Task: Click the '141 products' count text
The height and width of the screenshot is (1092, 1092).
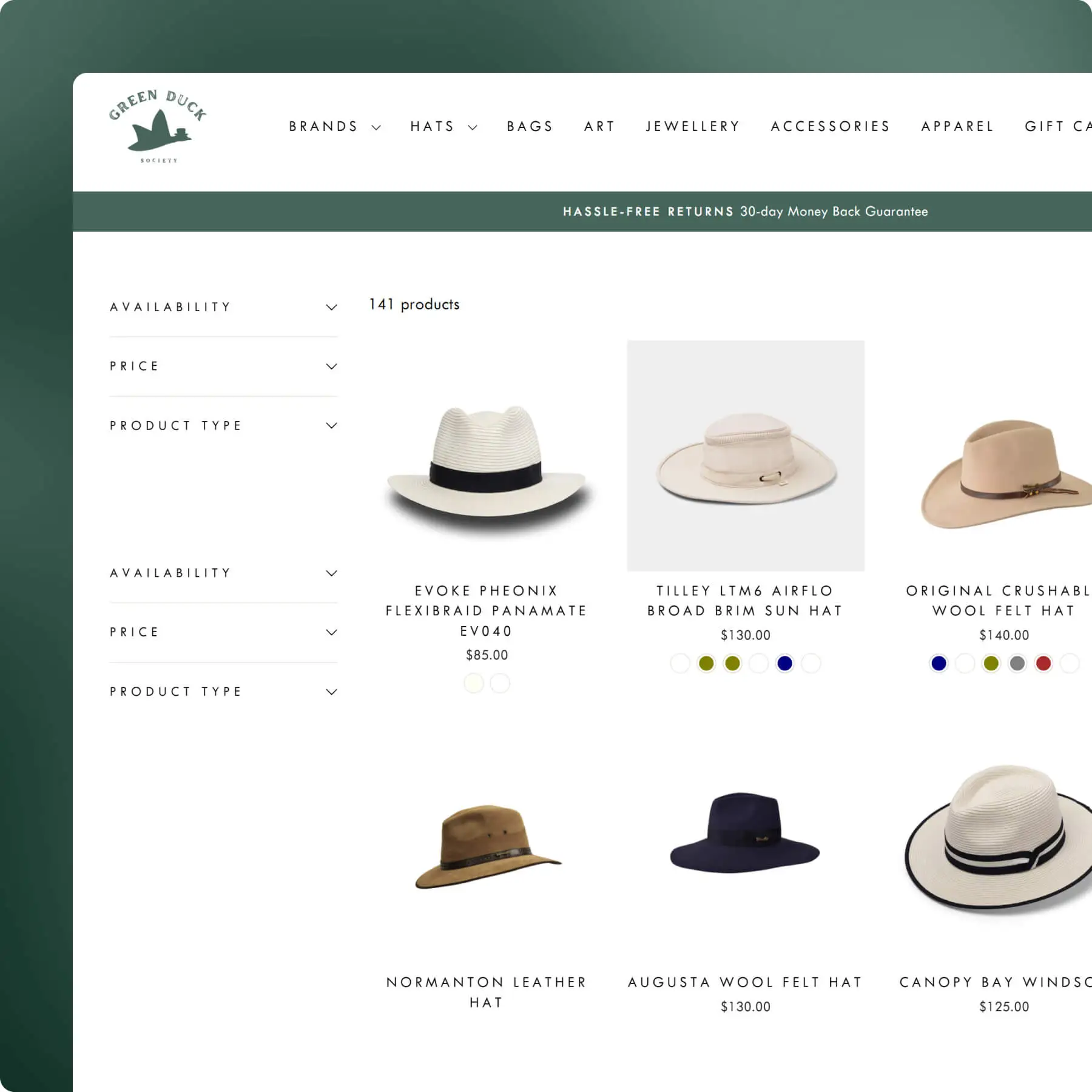Action: click(414, 305)
